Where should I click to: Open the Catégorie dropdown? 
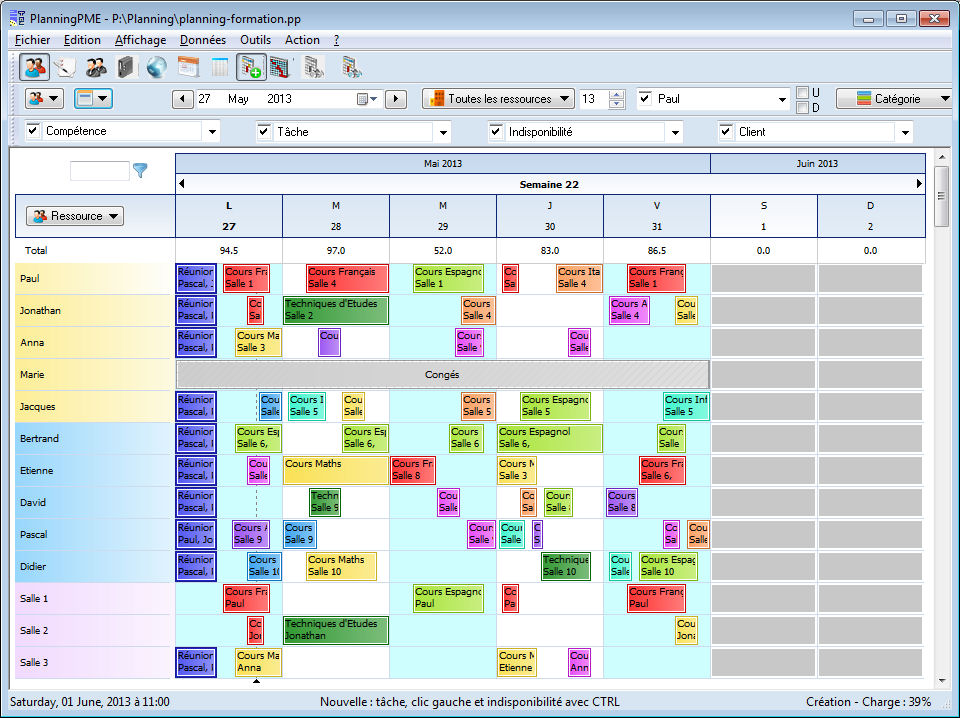895,99
